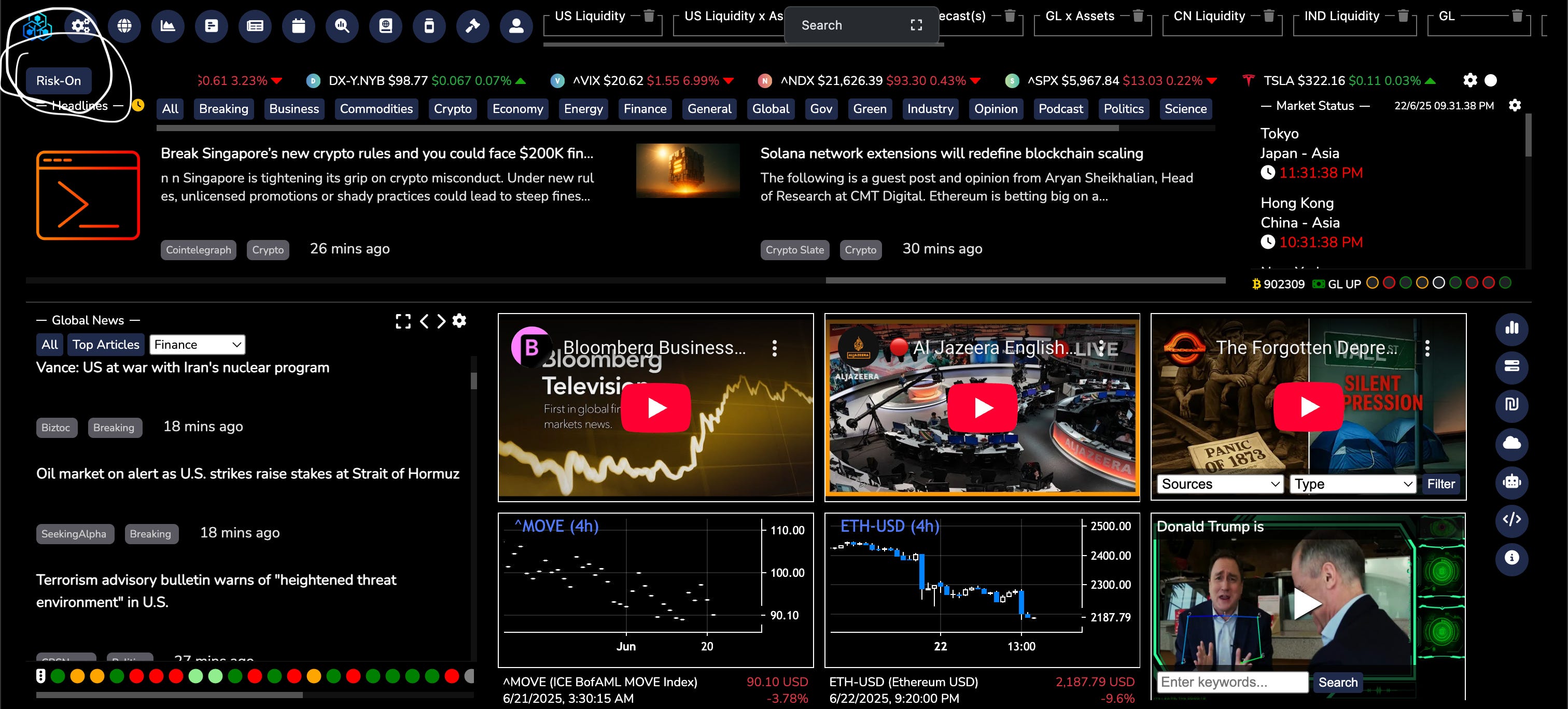Click the Enter keywords input field
Image resolution: width=1568 pixels, height=709 pixels.
click(1233, 682)
